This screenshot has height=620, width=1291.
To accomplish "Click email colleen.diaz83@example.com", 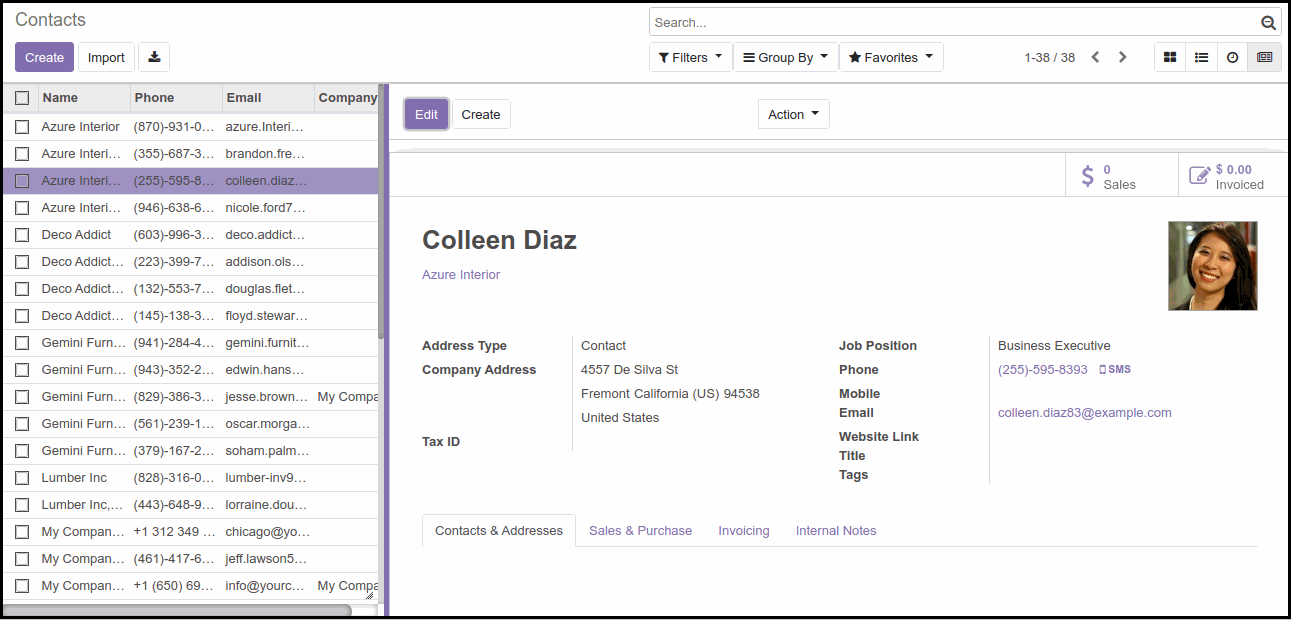I will (1085, 412).
